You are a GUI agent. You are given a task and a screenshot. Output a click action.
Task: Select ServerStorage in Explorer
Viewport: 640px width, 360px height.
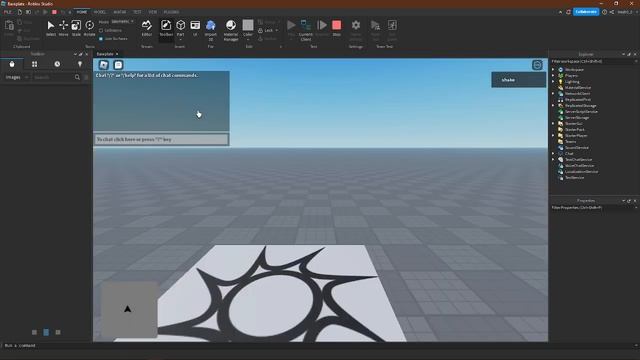(x=576, y=118)
